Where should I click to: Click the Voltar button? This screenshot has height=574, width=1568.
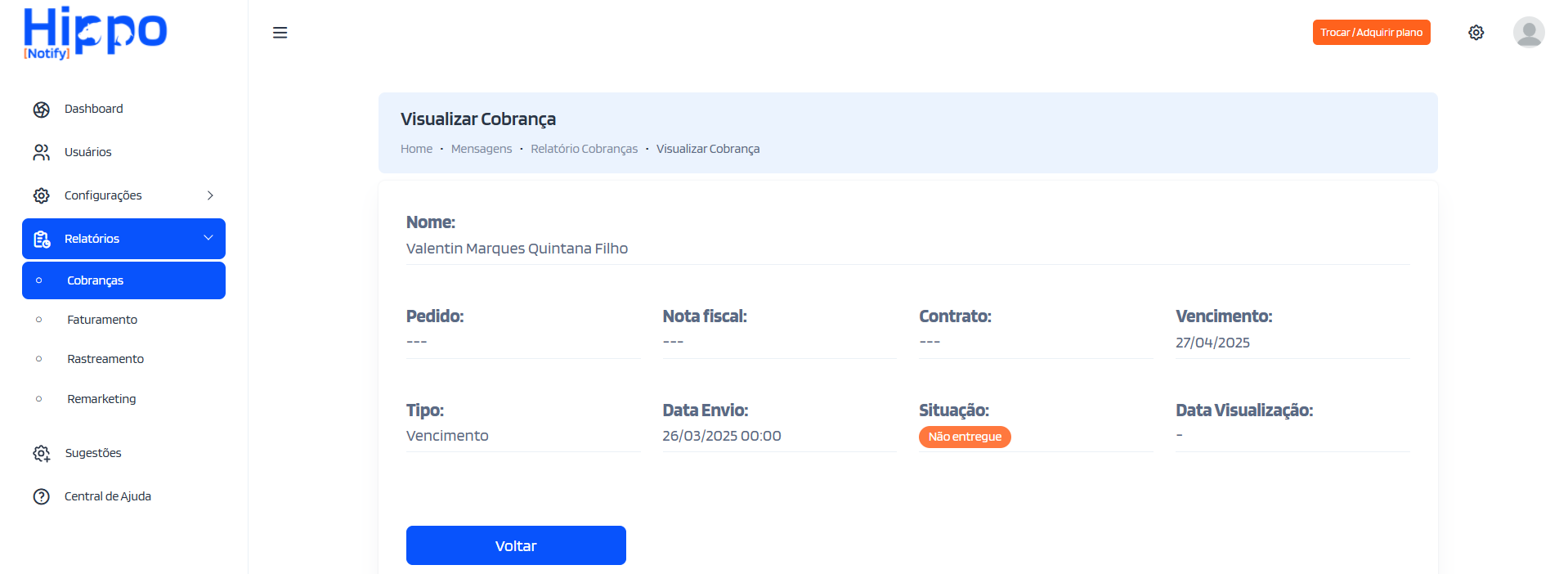point(516,545)
